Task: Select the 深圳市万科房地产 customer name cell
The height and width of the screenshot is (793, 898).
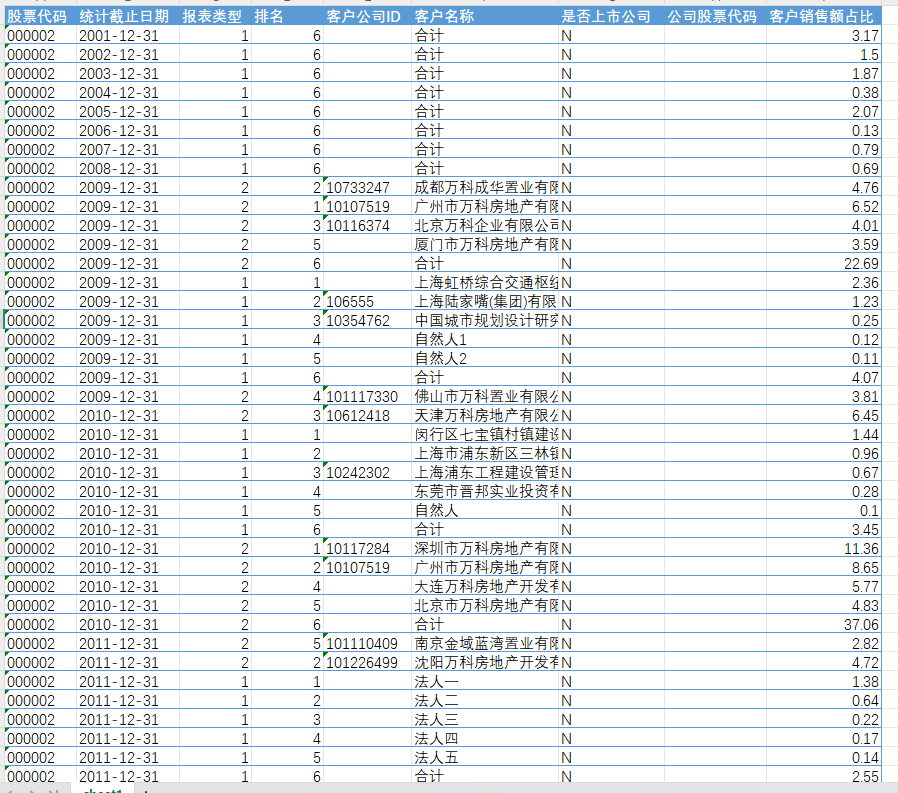Action: click(x=485, y=549)
